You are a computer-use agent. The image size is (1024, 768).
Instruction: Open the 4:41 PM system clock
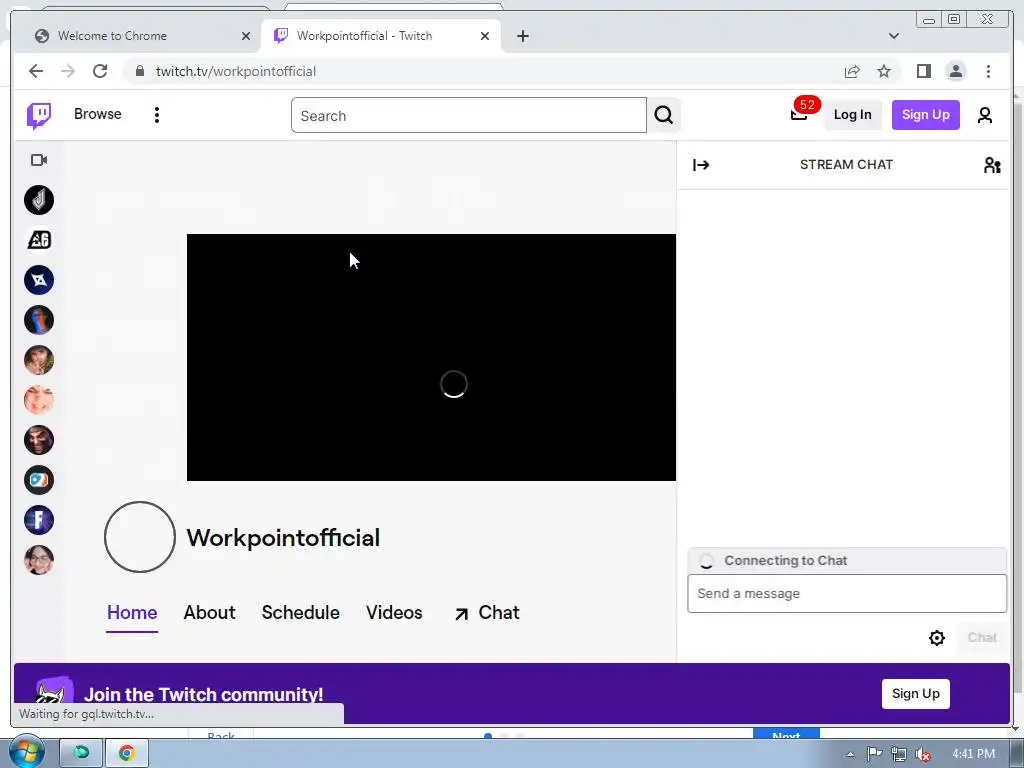pos(973,754)
